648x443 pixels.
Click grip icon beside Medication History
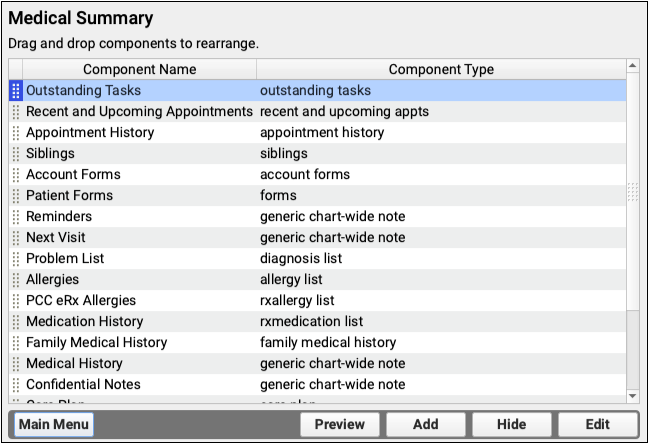click(x=15, y=321)
